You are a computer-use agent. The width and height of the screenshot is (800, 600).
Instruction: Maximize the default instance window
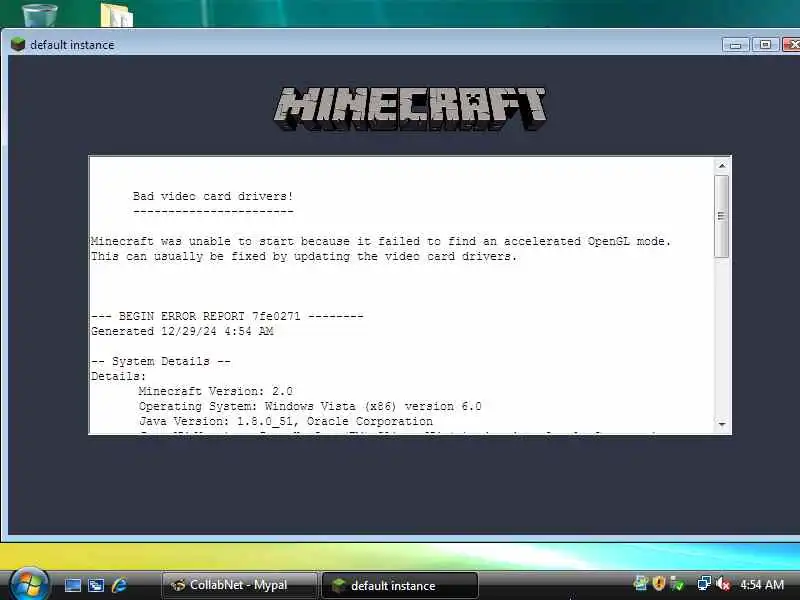pos(765,45)
